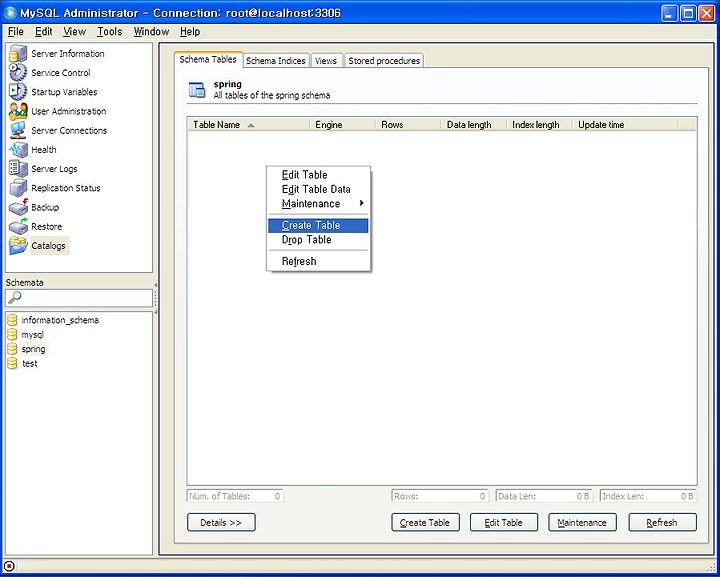
Task: Choose Edit Table from context menu
Action: click(318, 175)
